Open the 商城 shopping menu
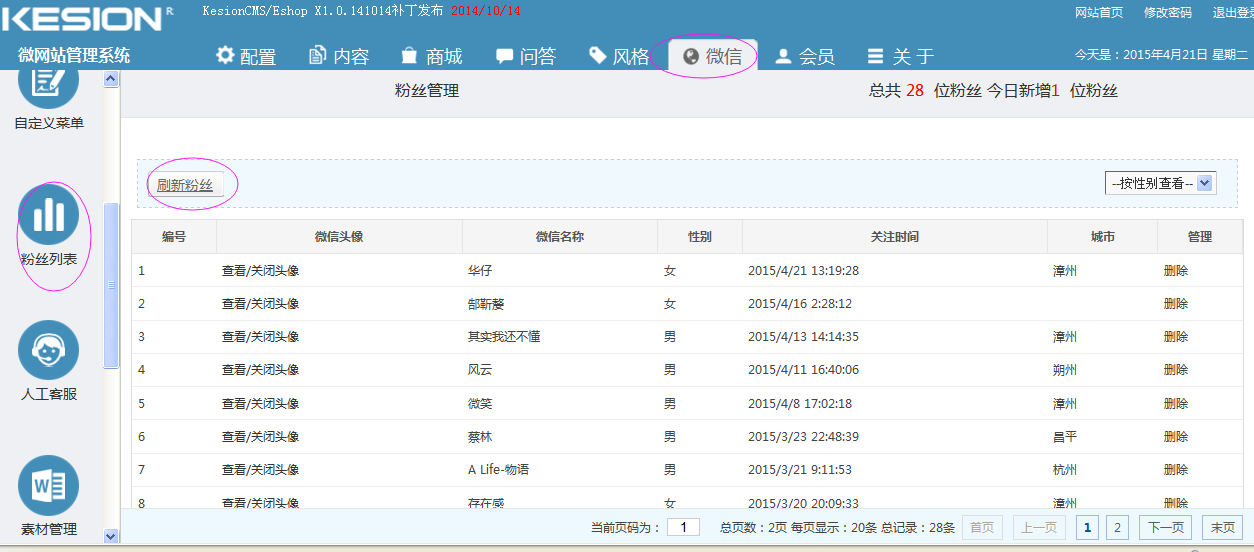The width and height of the screenshot is (1254, 552). 432,56
